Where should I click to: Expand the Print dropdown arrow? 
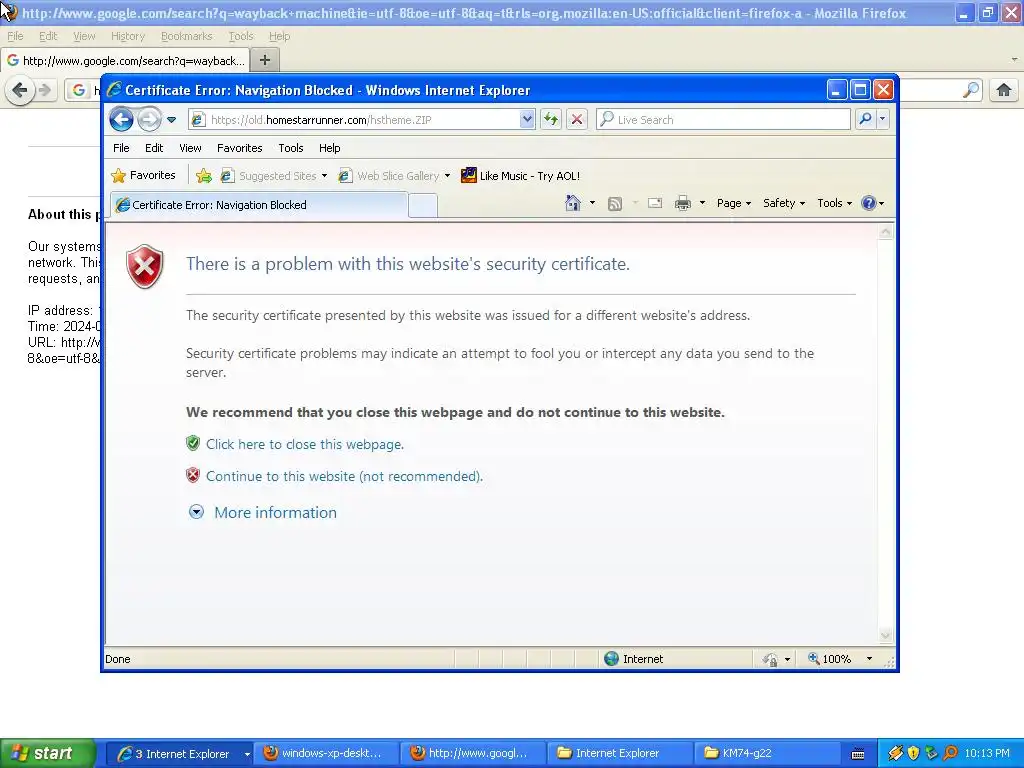click(x=703, y=203)
